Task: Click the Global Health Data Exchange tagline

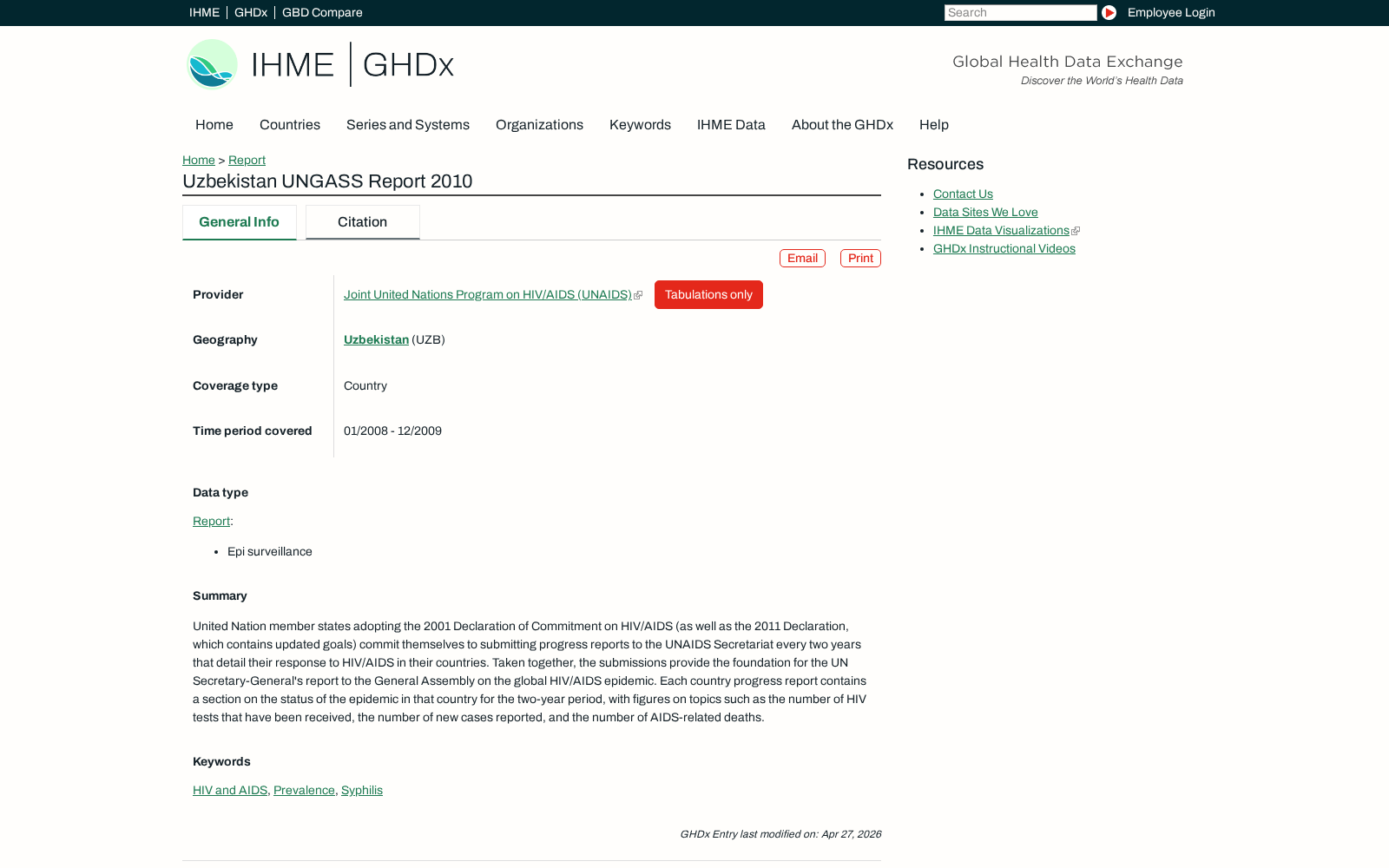Action: pos(1067,62)
